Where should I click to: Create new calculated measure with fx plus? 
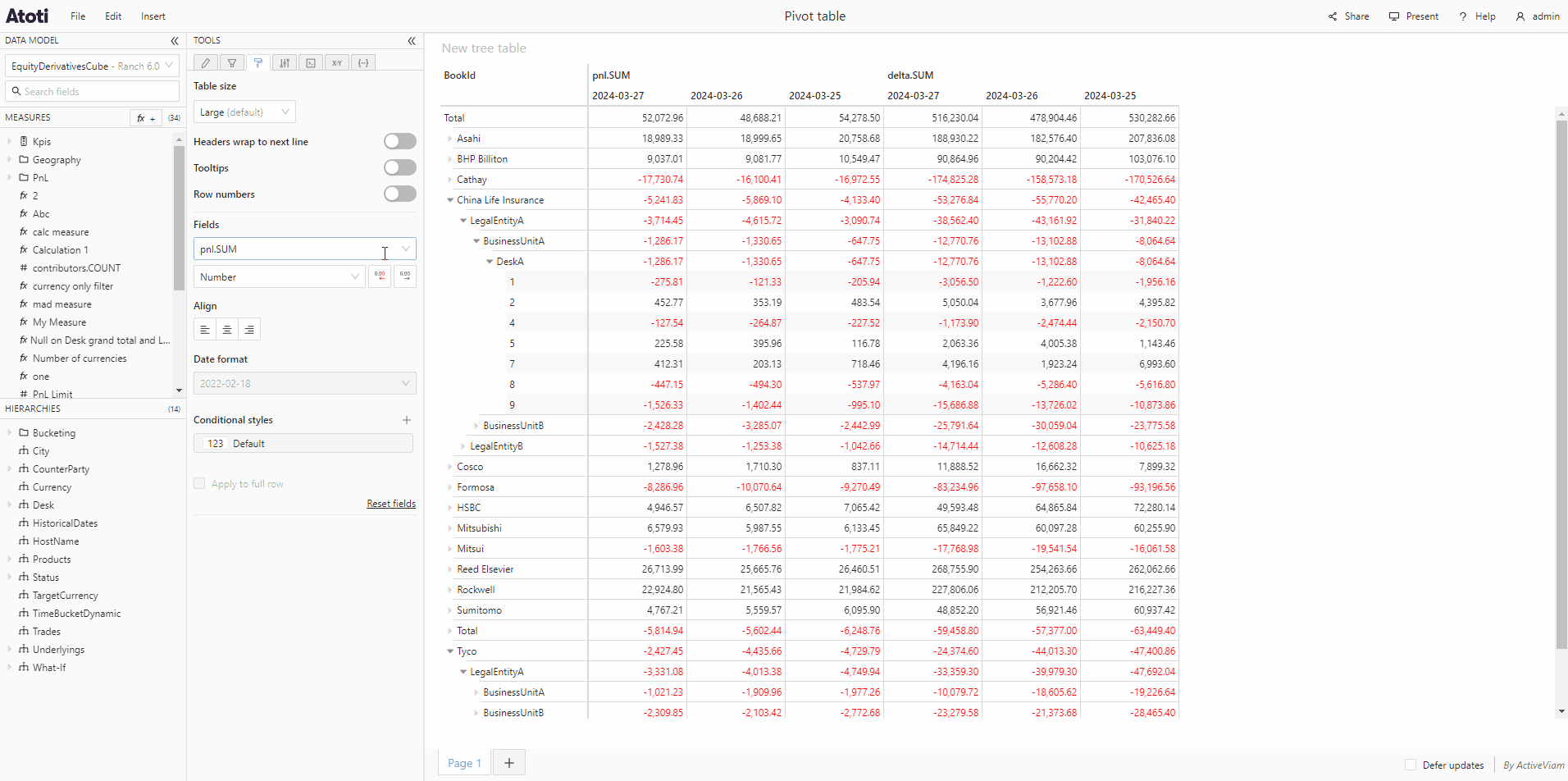(146, 118)
